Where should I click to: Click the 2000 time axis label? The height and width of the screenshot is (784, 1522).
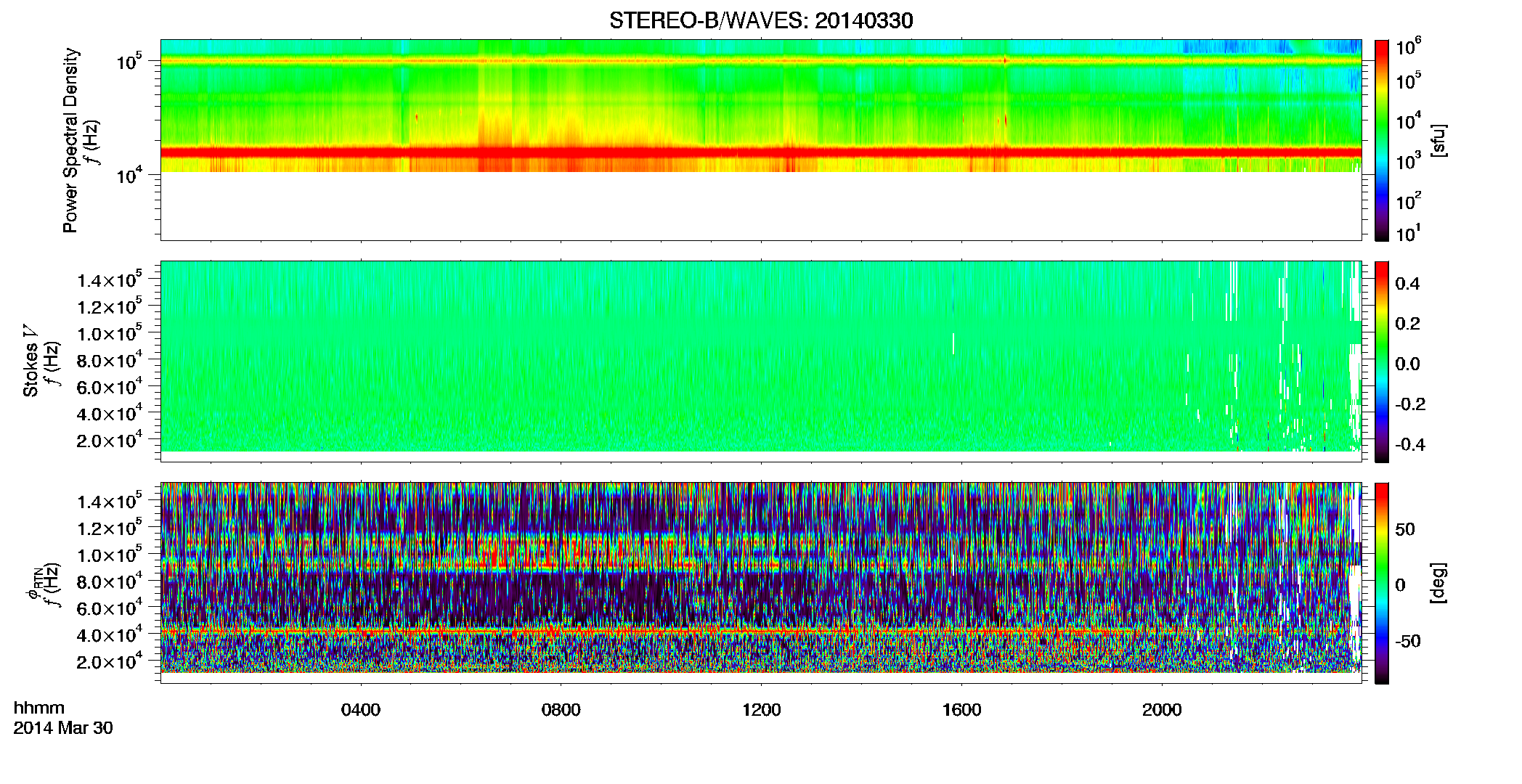coord(1162,710)
